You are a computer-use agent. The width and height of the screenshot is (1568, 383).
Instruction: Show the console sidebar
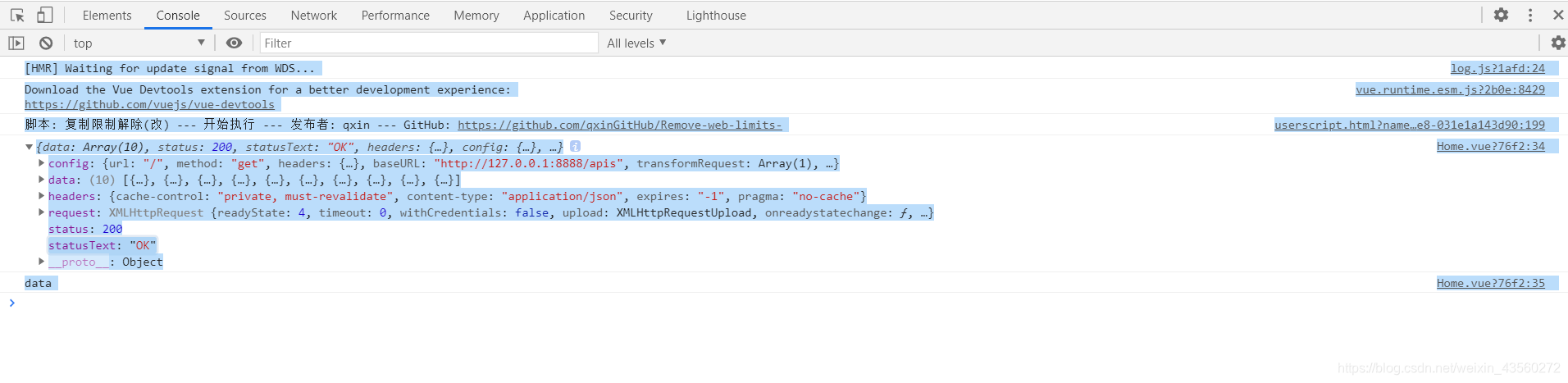click(16, 43)
